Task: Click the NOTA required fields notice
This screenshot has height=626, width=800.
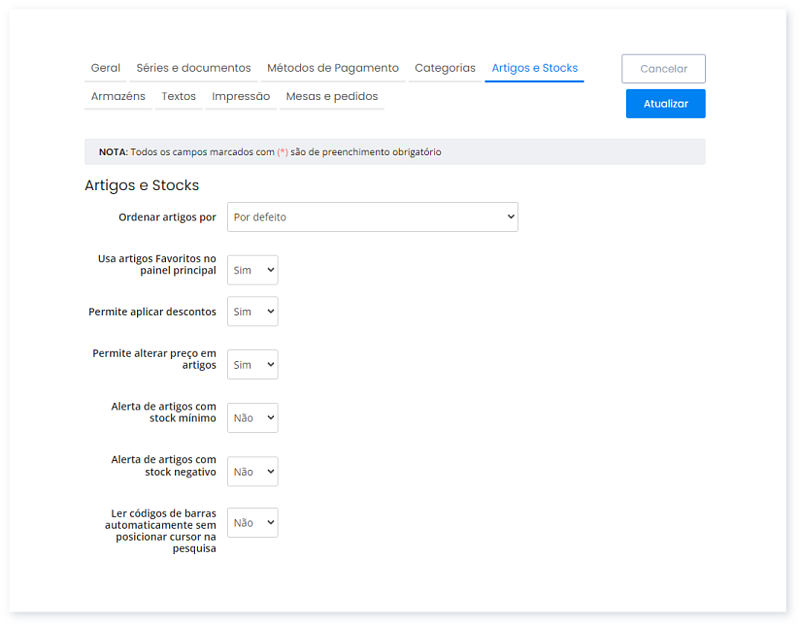Action: 395,152
